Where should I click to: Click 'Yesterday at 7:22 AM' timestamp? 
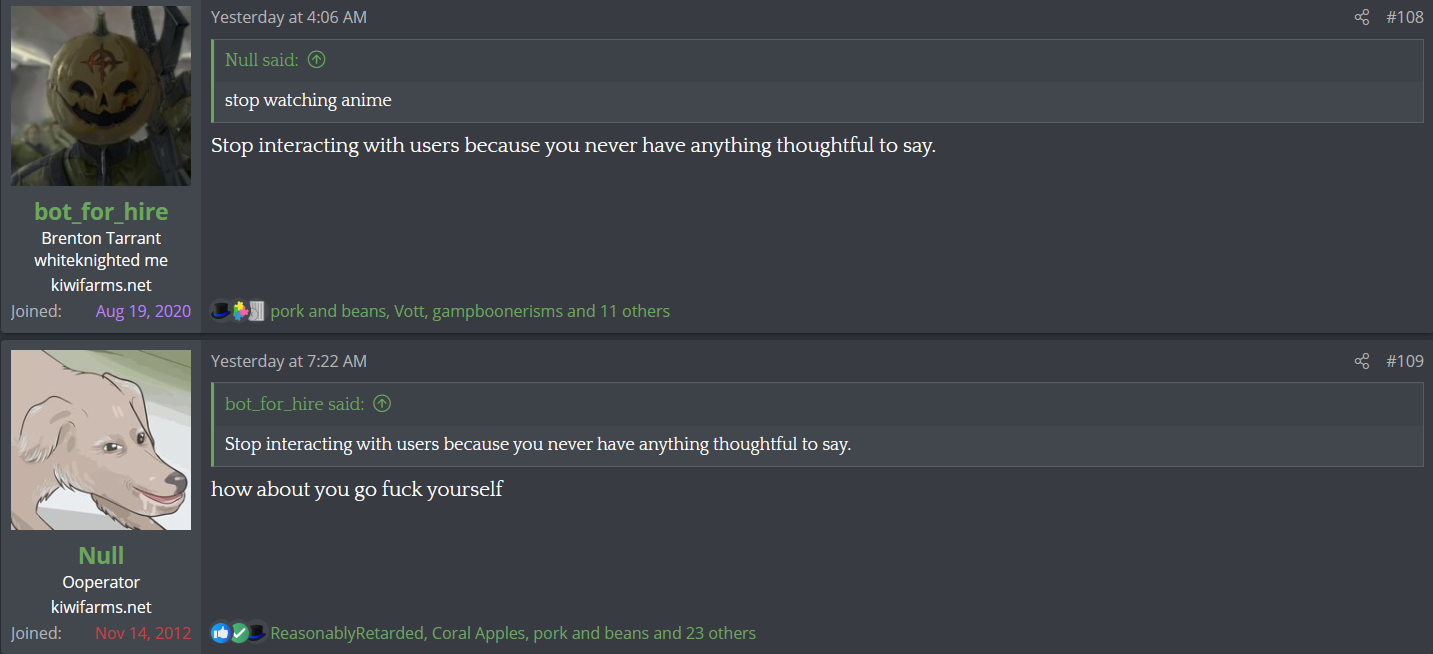(288, 361)
